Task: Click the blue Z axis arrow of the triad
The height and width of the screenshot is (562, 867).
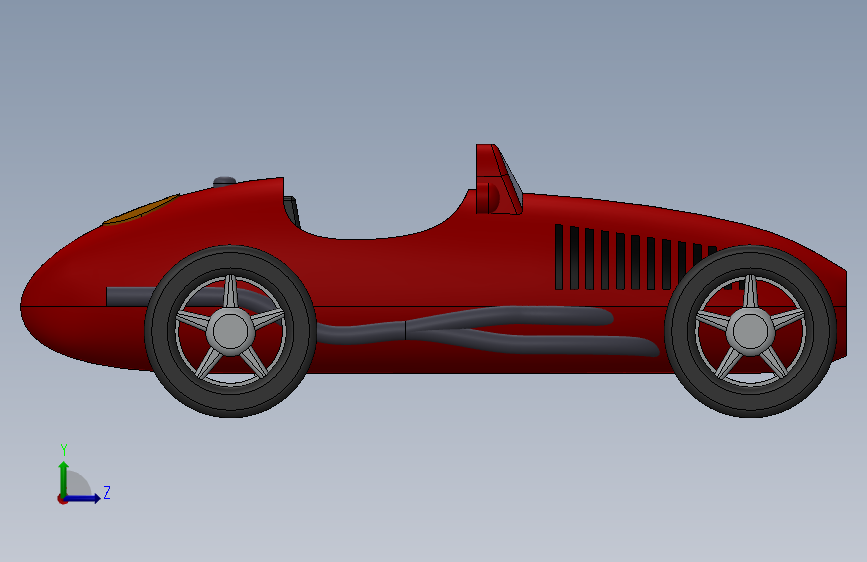Action: 83,498
